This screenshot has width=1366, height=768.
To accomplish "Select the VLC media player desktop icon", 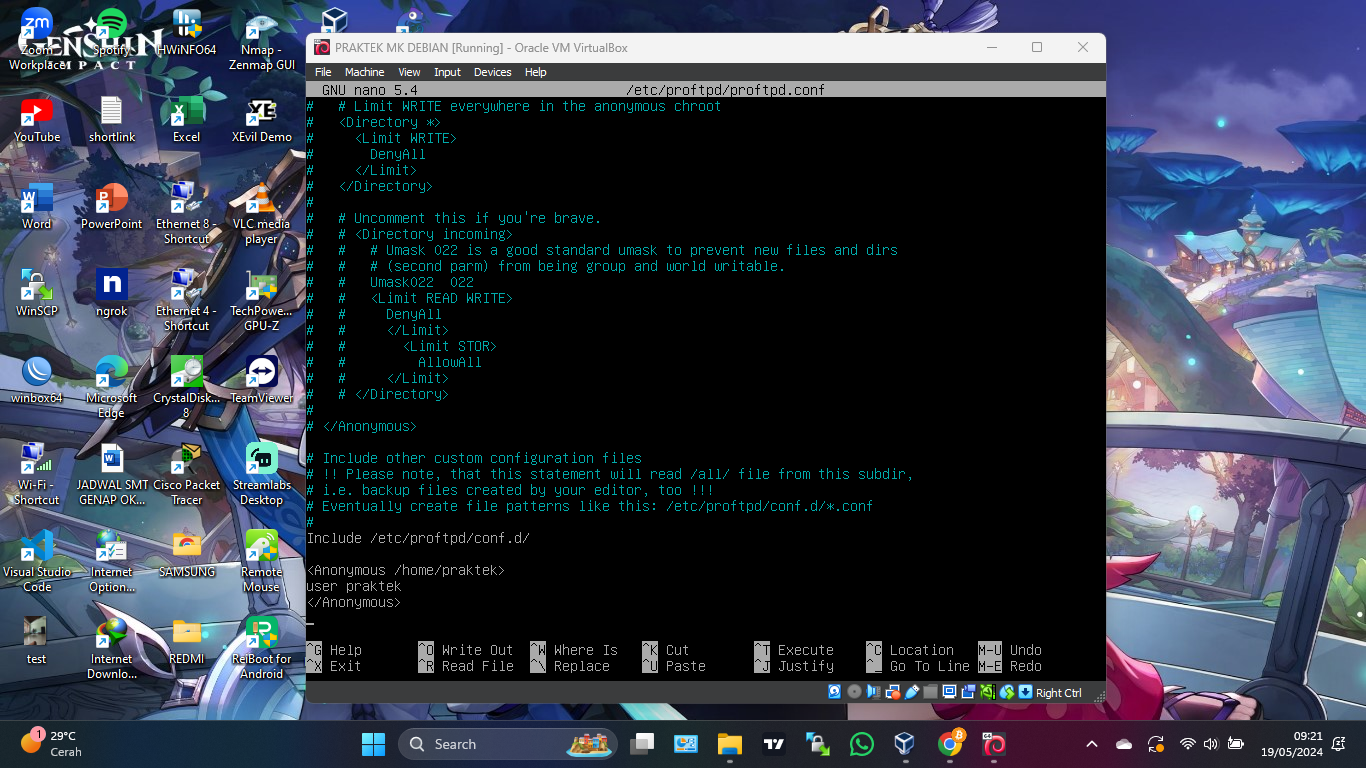I will click(262, 213).
